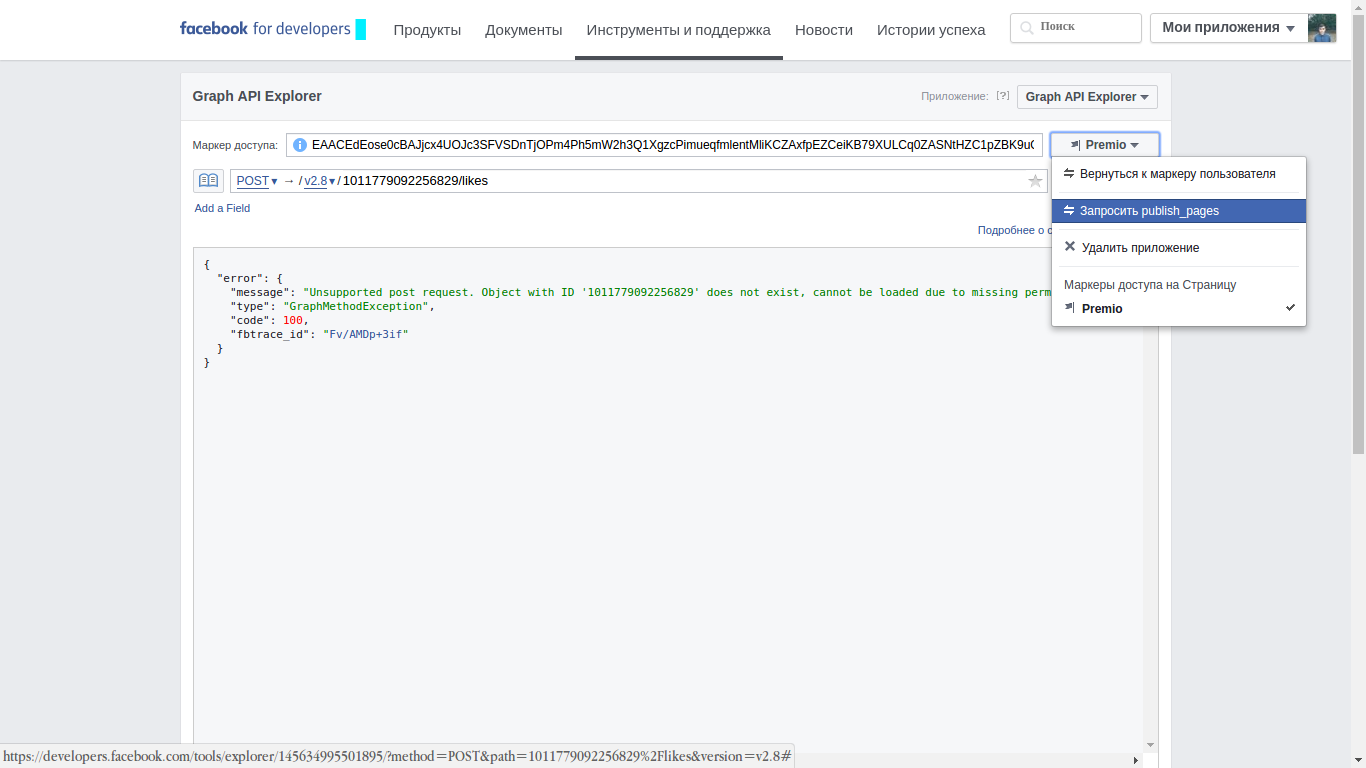Click the access token input field
This screenshot has width=1366, height=768.
point(664,145)
